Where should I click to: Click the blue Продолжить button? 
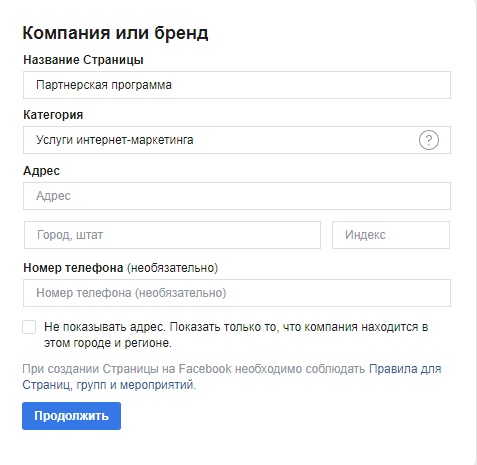tap(71, 416)
